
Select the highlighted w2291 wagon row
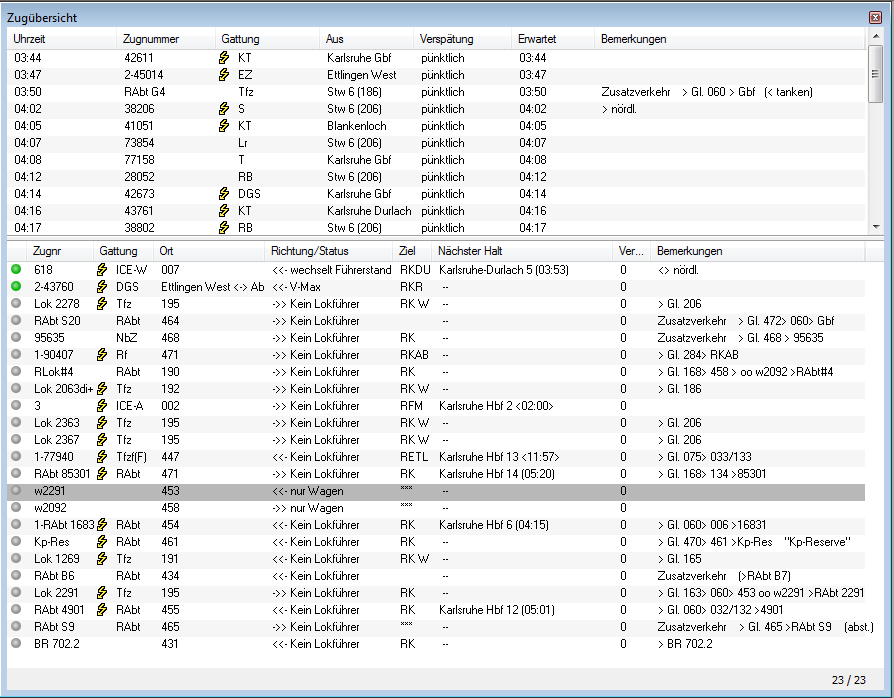click(x=436, y=491)
